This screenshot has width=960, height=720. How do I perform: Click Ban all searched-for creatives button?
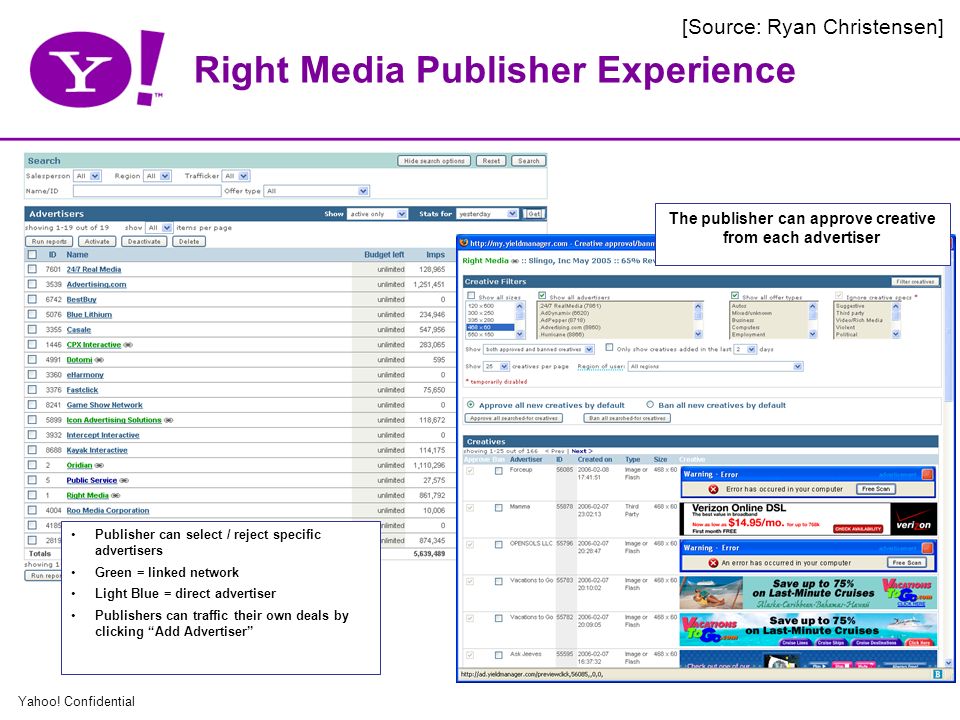(627, 418)
